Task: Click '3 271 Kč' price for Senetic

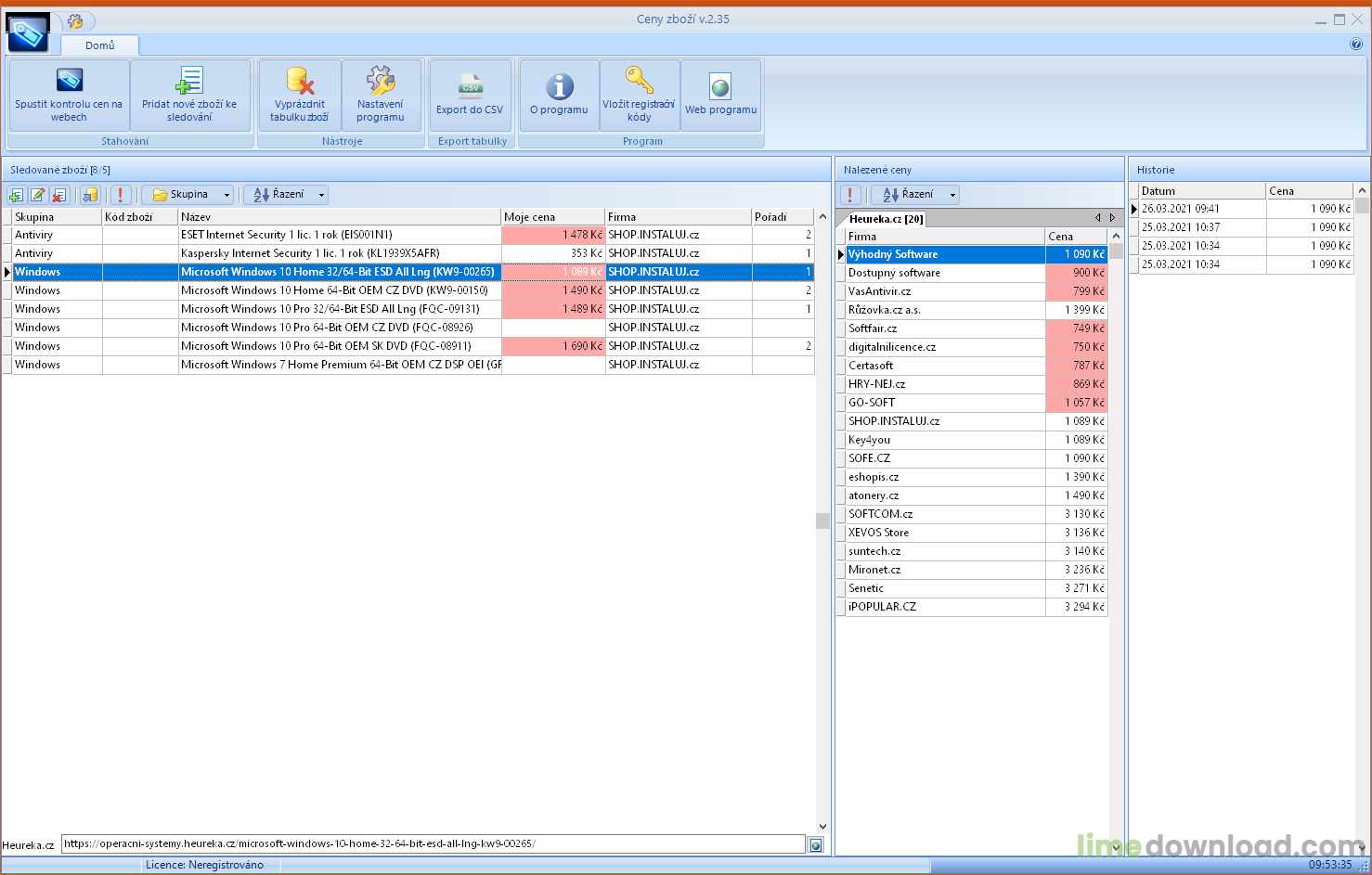Action: click(1077, 588)
